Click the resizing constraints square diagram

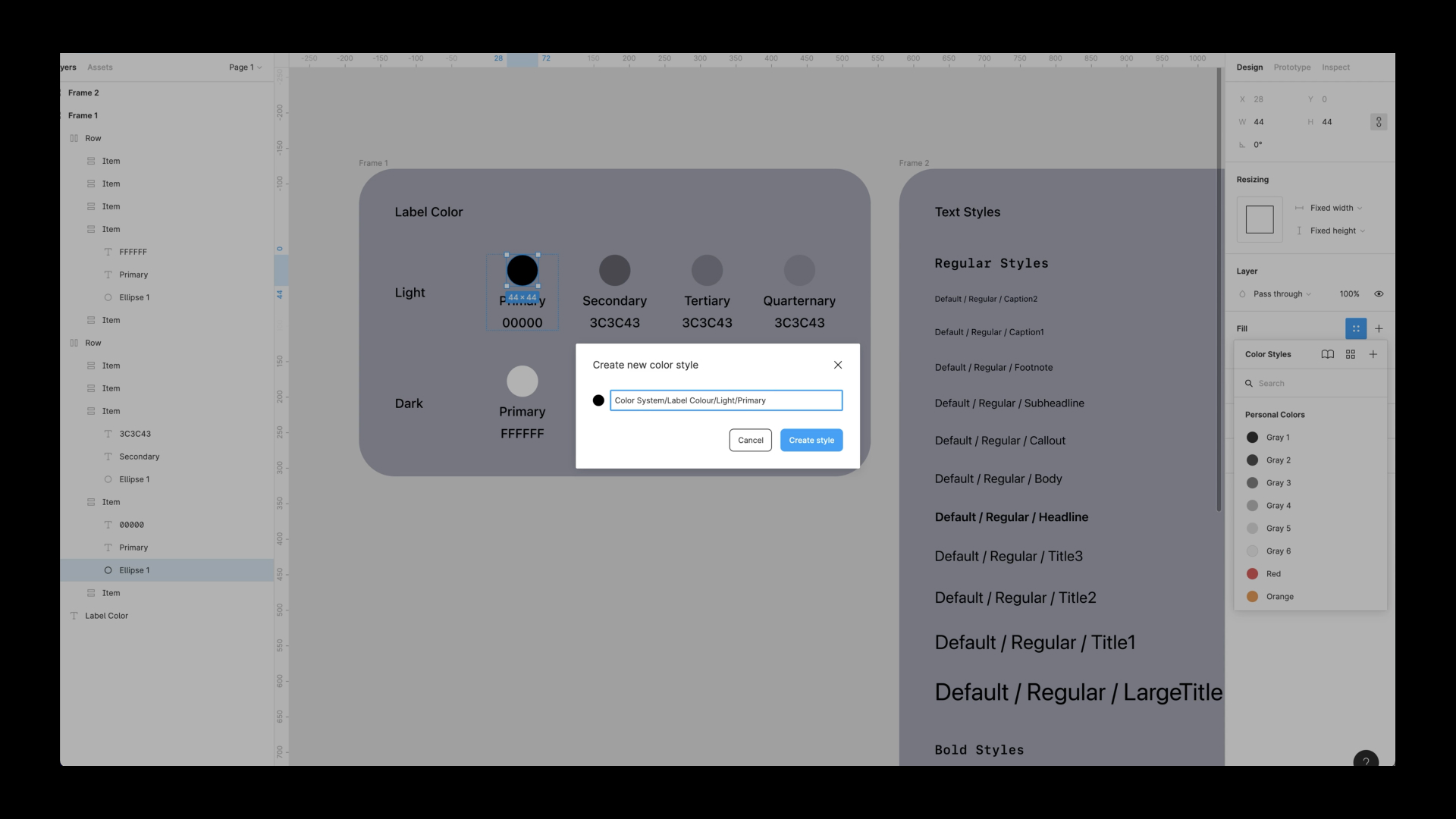1259,219
